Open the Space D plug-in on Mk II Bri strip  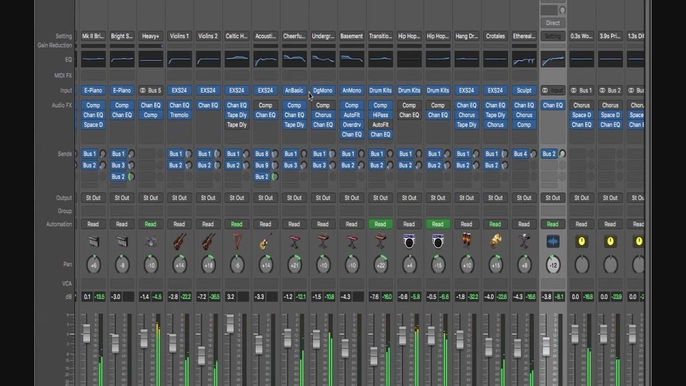(93, 125)
